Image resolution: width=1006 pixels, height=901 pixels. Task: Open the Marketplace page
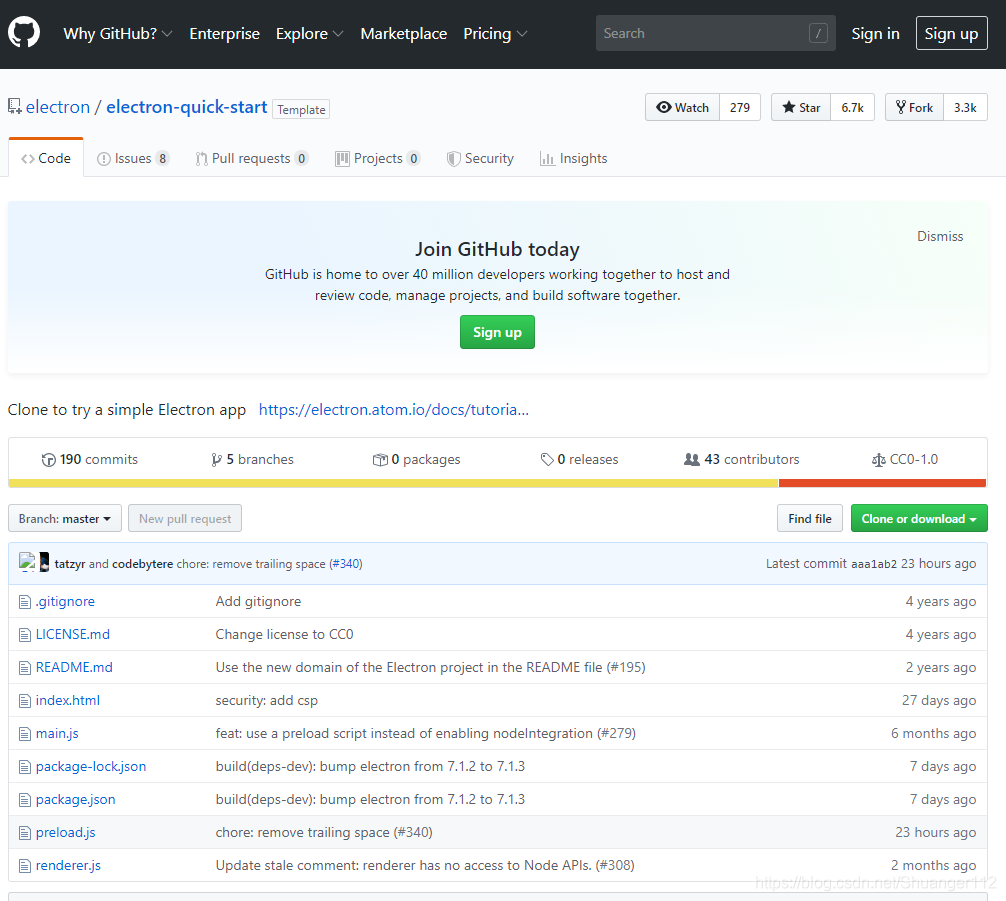click(x=404, y=33)
